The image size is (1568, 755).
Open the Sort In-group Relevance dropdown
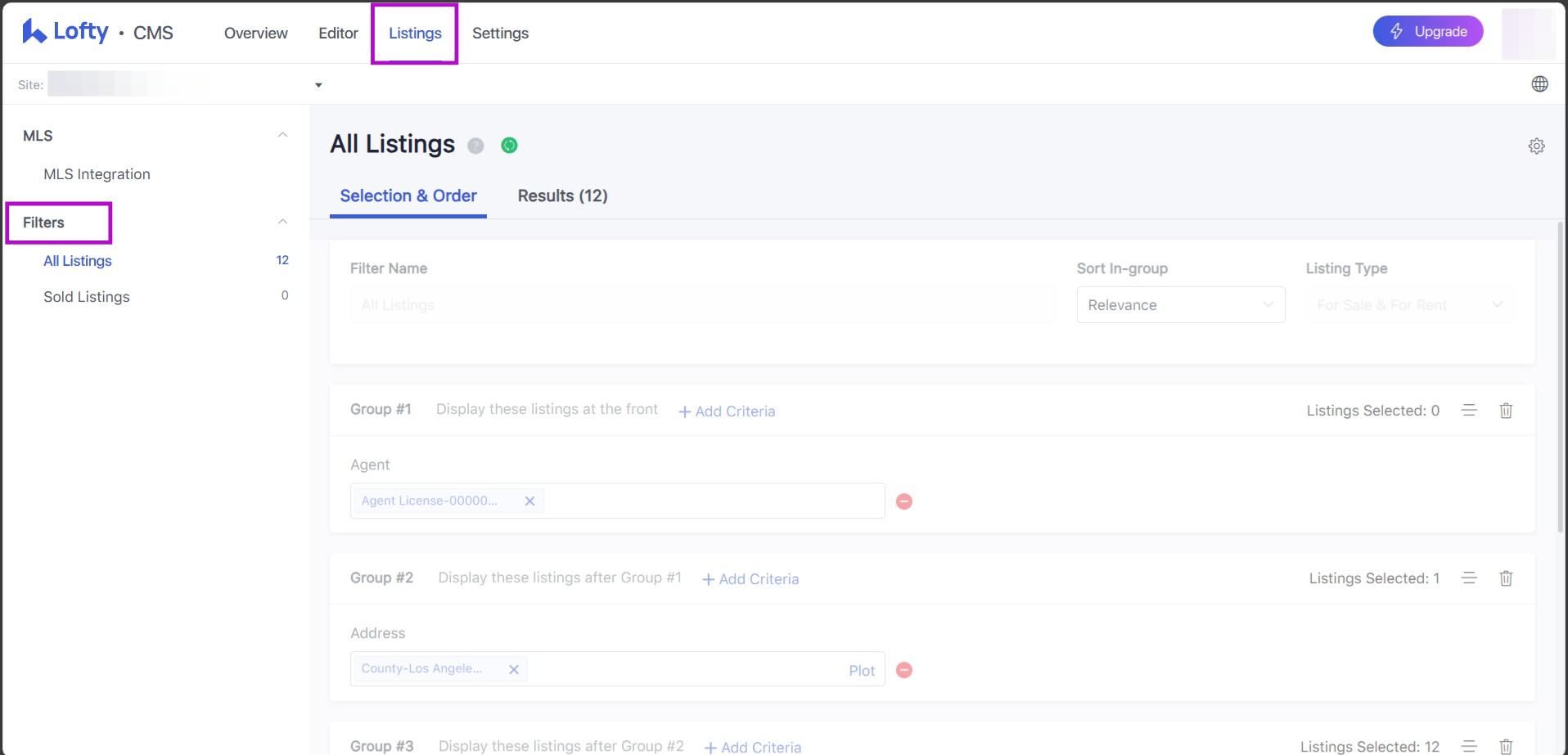click(x=1180, y=305)
